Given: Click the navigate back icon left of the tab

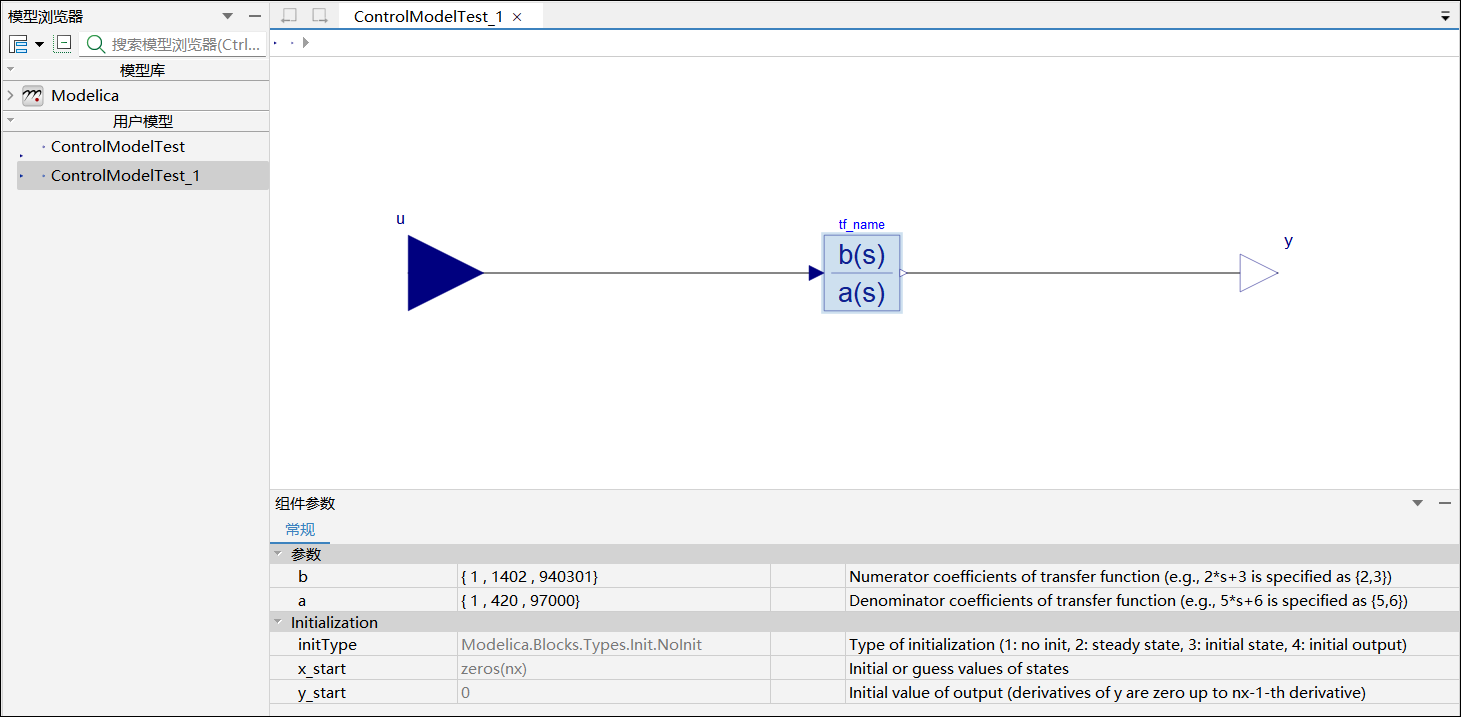Looking at the screenshot, I should pyautogui.click(x=289, y=16).
